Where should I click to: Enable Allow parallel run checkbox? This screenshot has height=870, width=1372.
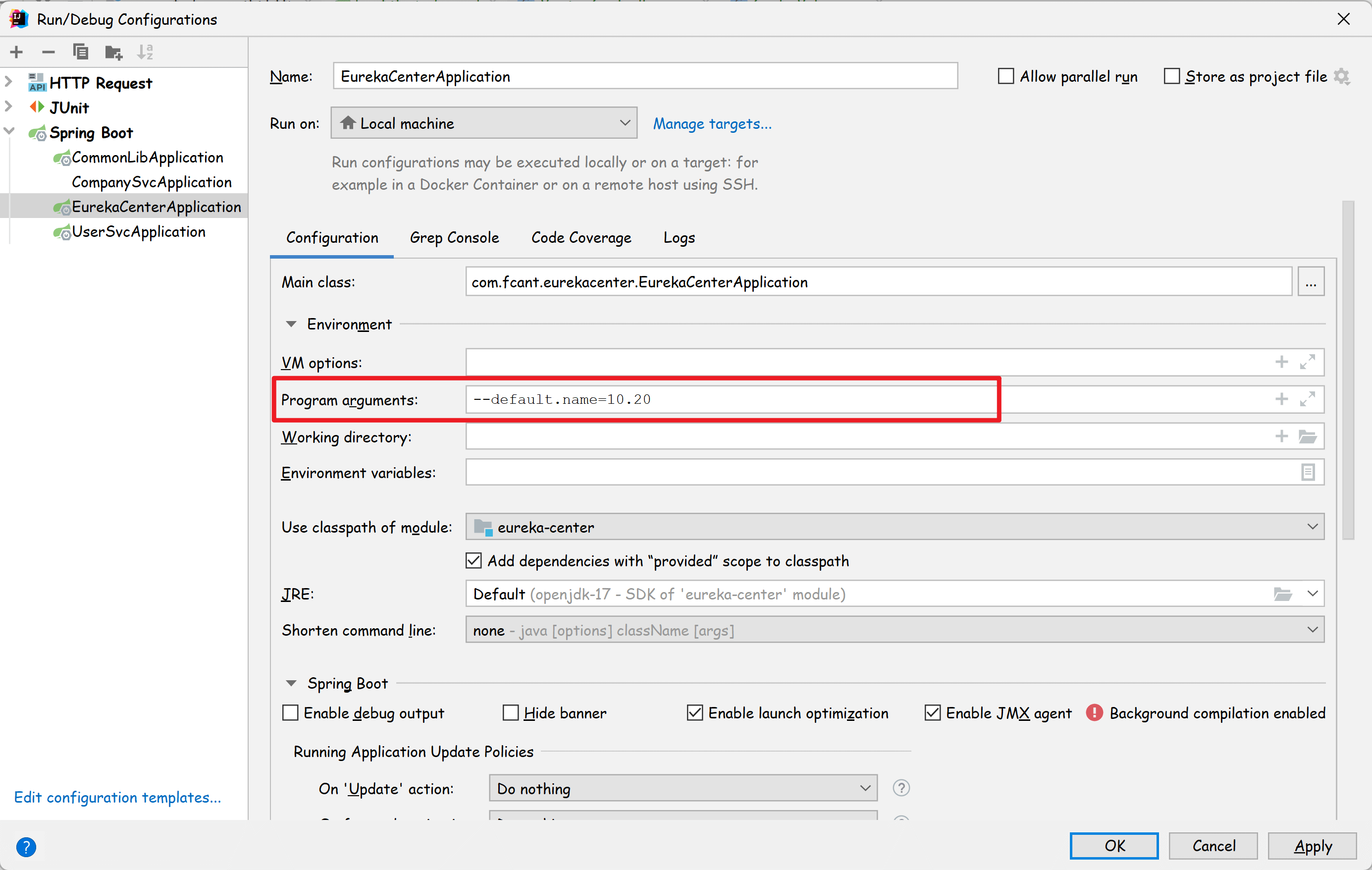coord(1005,76)
